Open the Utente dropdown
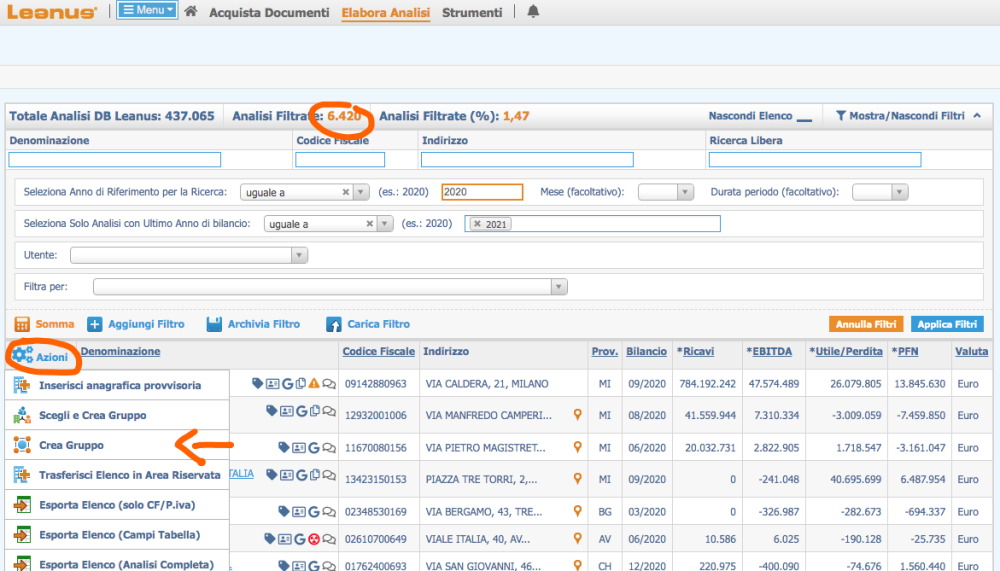1000x571 pixels. 189,255
